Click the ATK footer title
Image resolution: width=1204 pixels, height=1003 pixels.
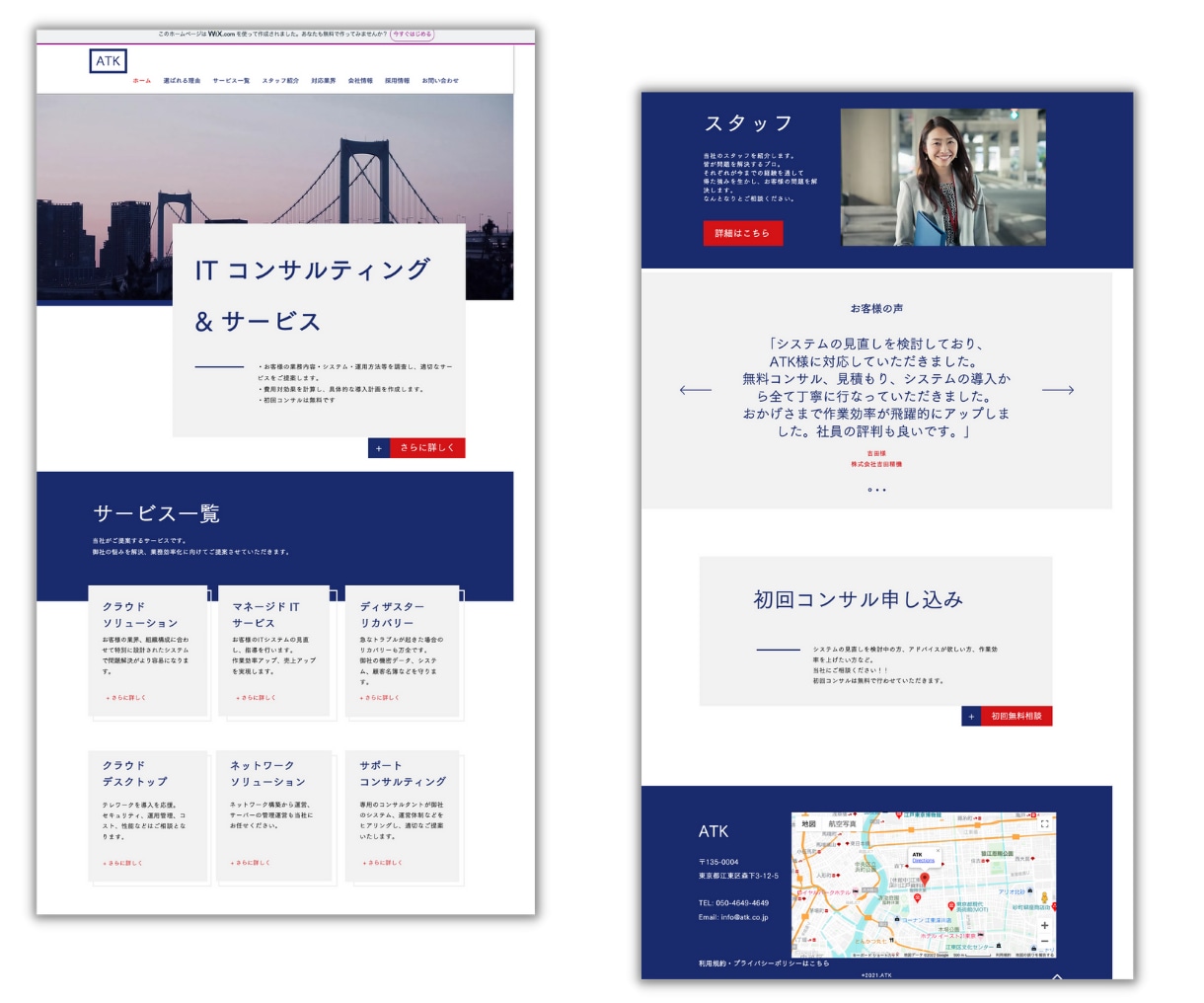[714, 831]
